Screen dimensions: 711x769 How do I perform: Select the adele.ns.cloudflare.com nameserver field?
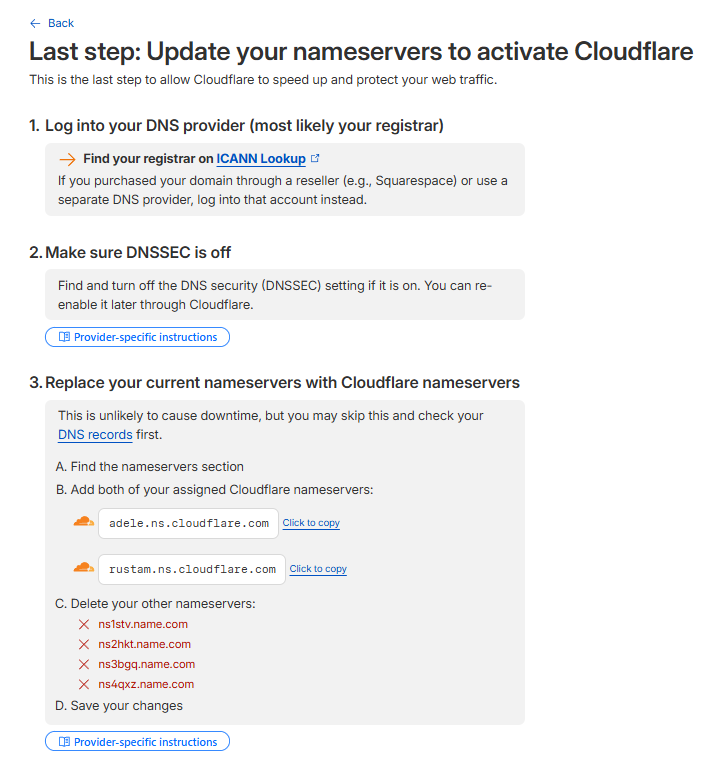point(189,523)
